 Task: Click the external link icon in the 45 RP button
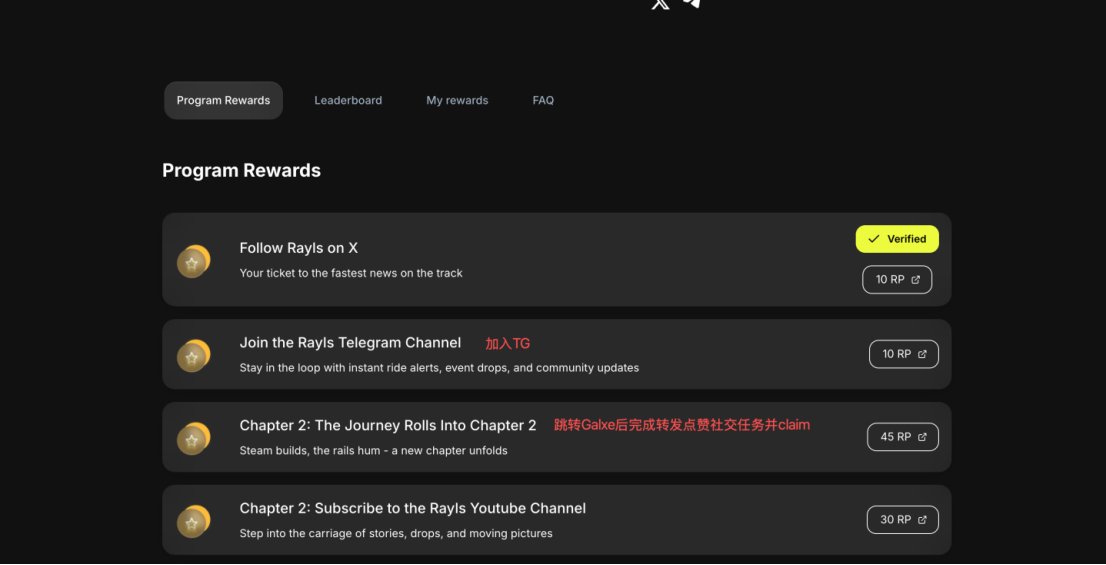click(922, 437)
